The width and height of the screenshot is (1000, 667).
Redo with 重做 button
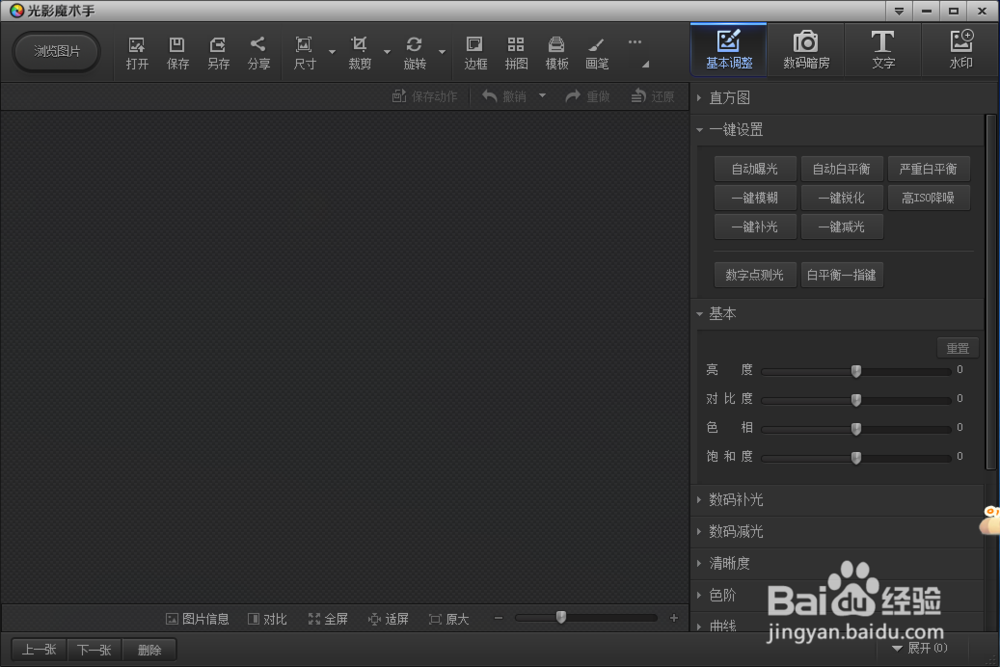(587, 96)
